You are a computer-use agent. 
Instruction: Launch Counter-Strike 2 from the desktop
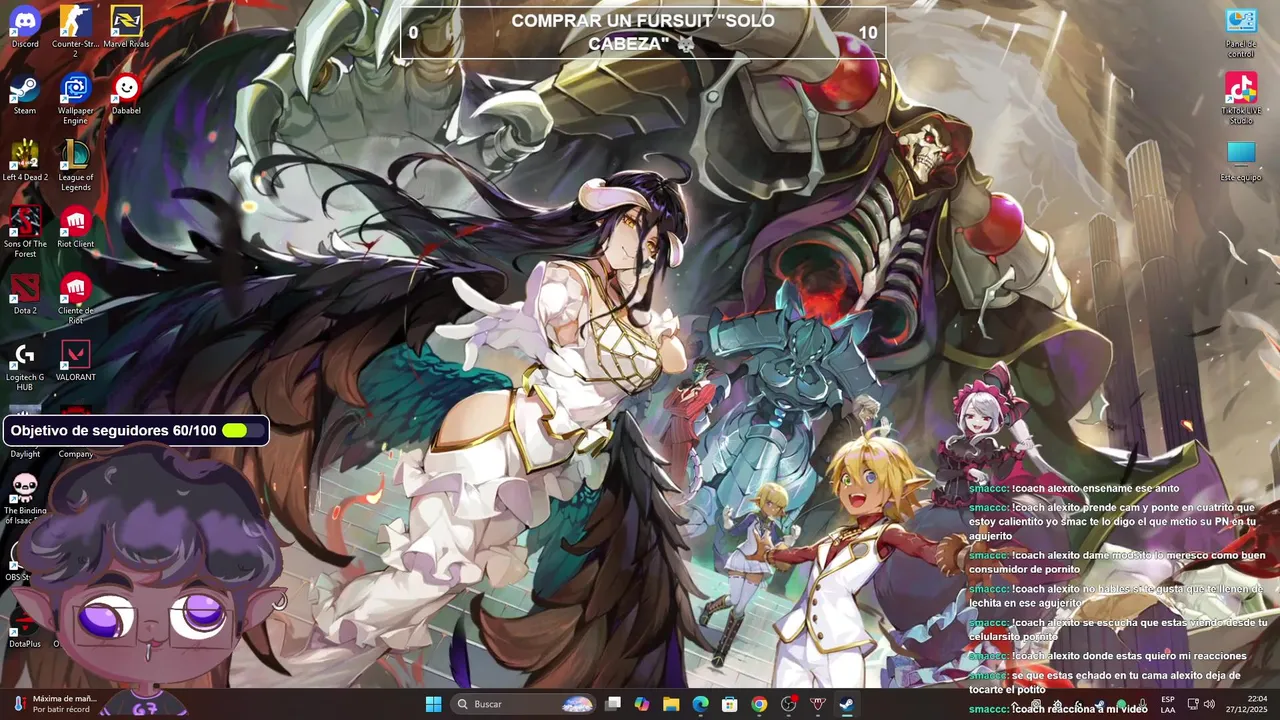(75, 31)
